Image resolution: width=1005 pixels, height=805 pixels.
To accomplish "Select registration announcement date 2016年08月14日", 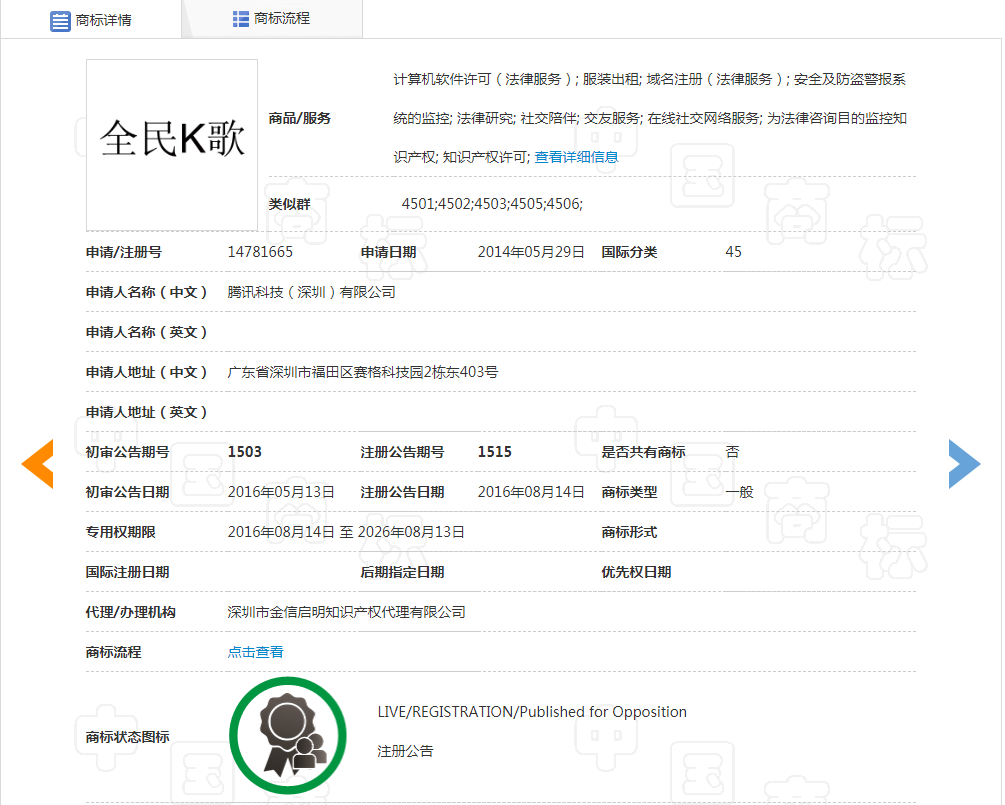I will pyautogui.click(x=531, y=492).
